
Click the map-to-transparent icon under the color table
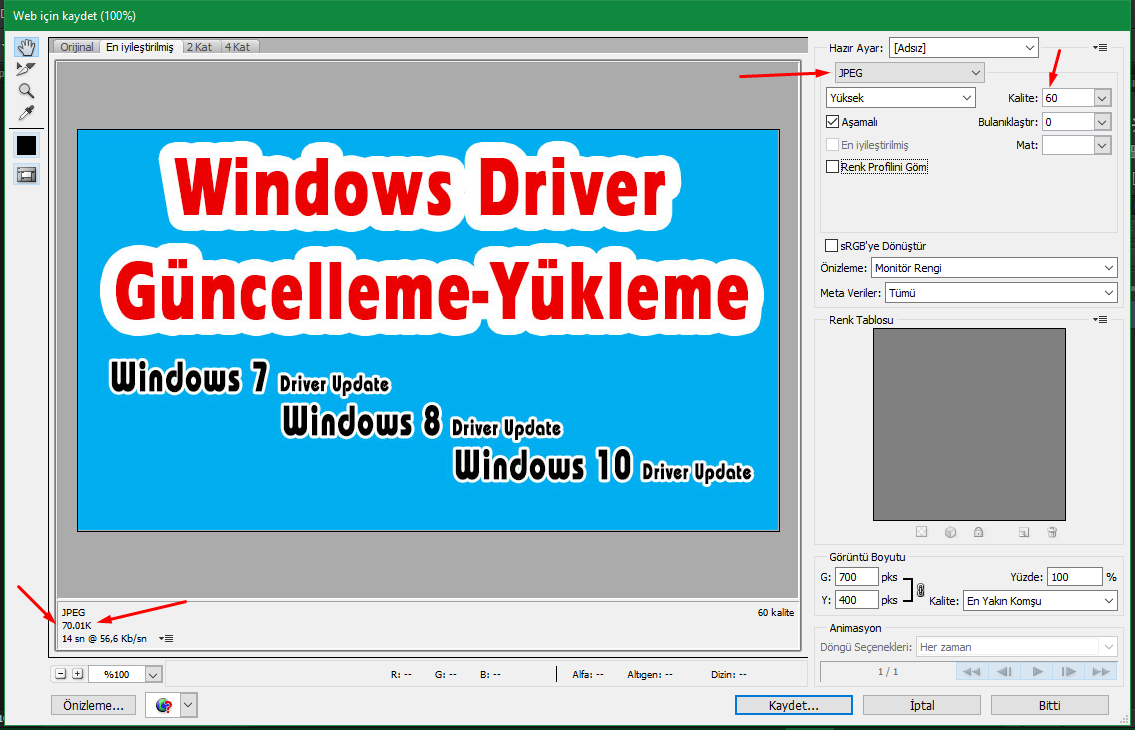921,532
